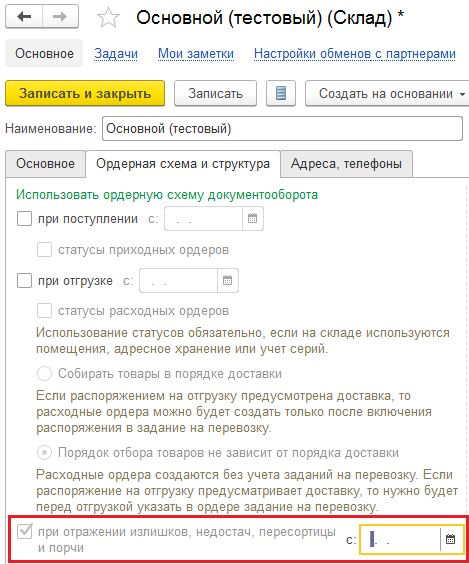This screenshot has height=564, width=469.
Task: Select Порядок отбора товаров не зависит option
Action: 45,452
